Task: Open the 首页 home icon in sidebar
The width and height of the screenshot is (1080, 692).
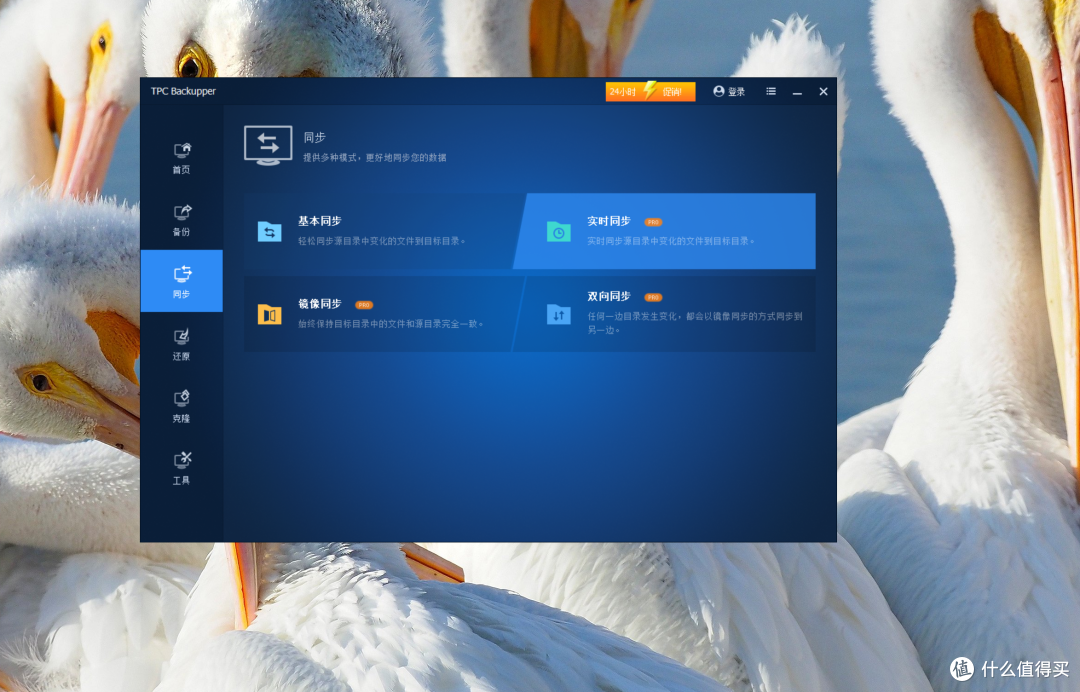Action: [182, 151]
